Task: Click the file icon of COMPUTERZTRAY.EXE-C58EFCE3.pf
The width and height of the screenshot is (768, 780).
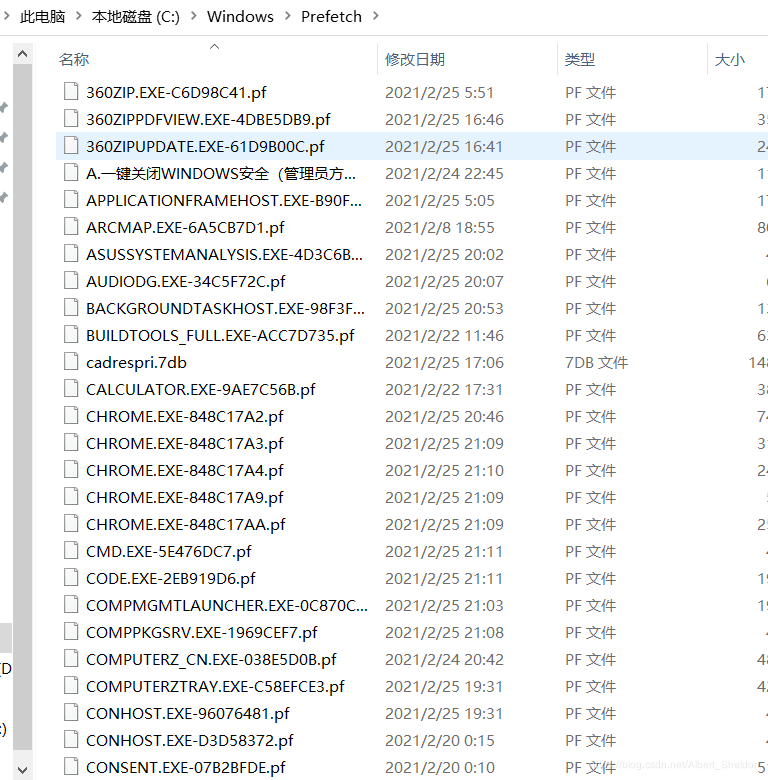Action: [x=71, y=685]
